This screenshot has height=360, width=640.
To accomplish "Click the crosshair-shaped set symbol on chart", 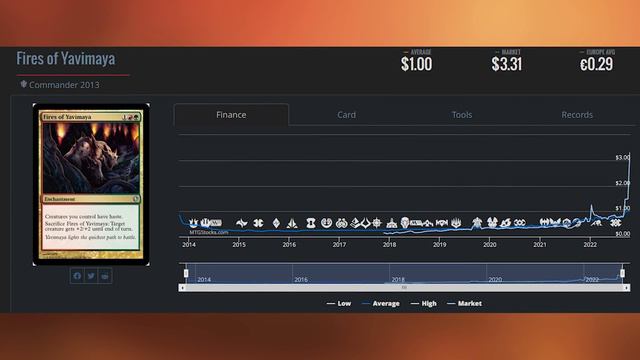I will pyautogui.click(x=376, y=223).
